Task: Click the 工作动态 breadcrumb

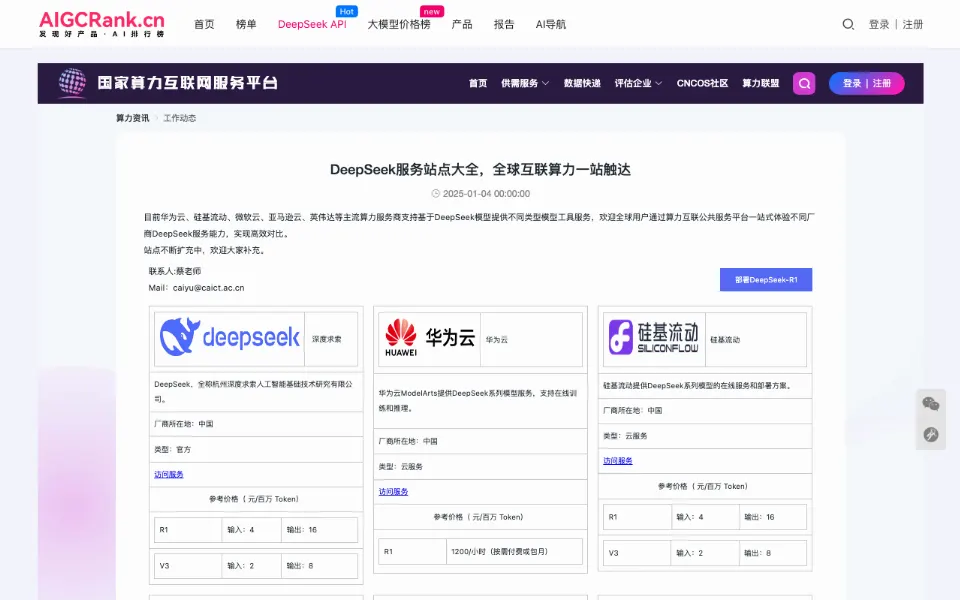Action: (179, 118)
